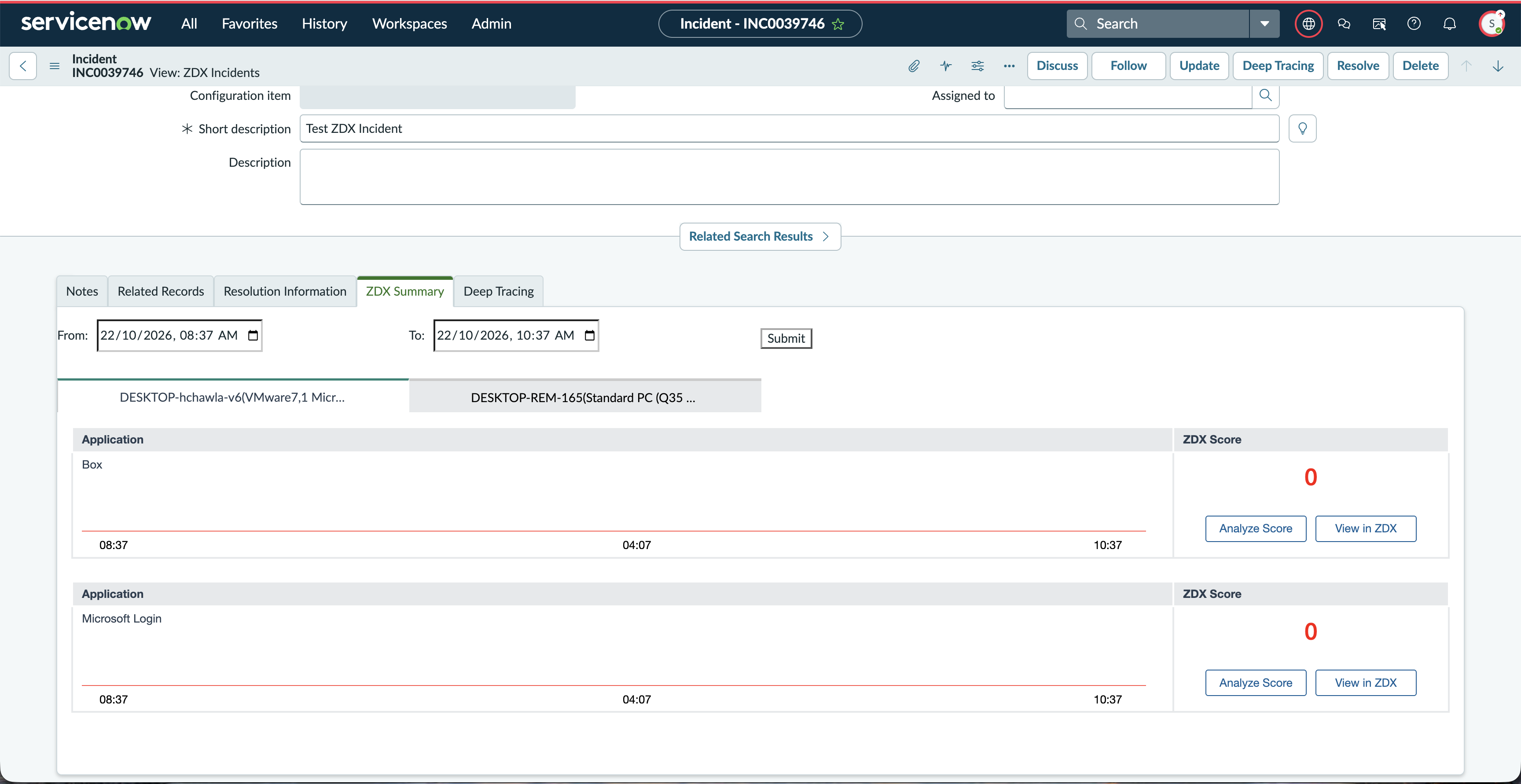Switch to Related Records tab

[161, 292]
